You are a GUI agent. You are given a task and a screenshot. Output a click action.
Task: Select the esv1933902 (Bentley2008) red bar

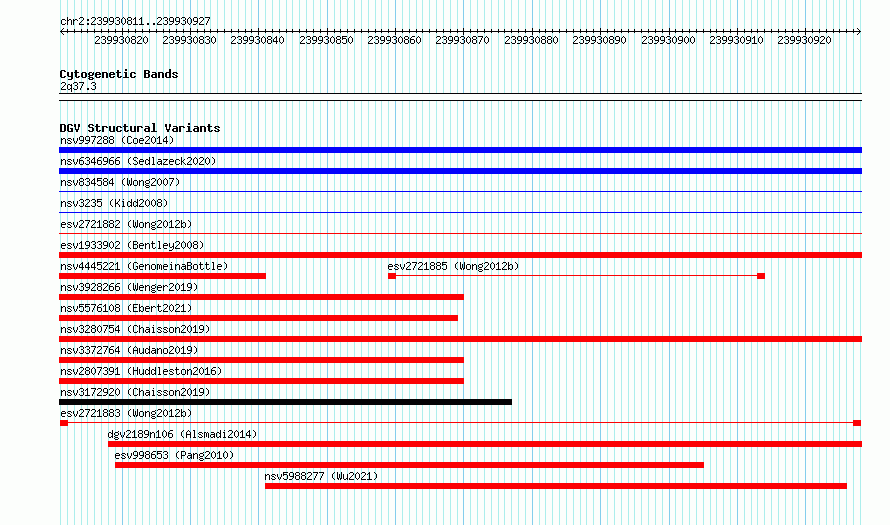pyautogui.click(x=460, y=255)
